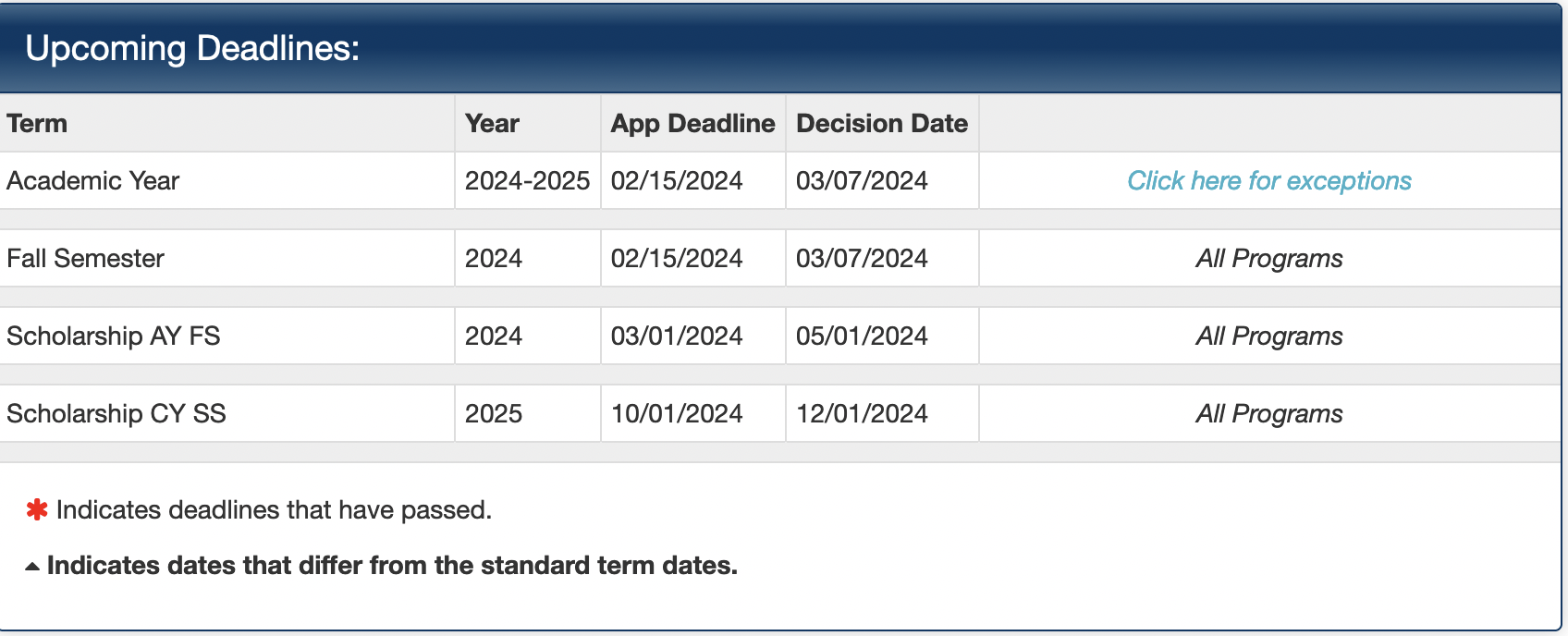Click the 'Indicates deadlines that have passed' note
This screenshot has height=636, width=1568.
coord(274,510)
